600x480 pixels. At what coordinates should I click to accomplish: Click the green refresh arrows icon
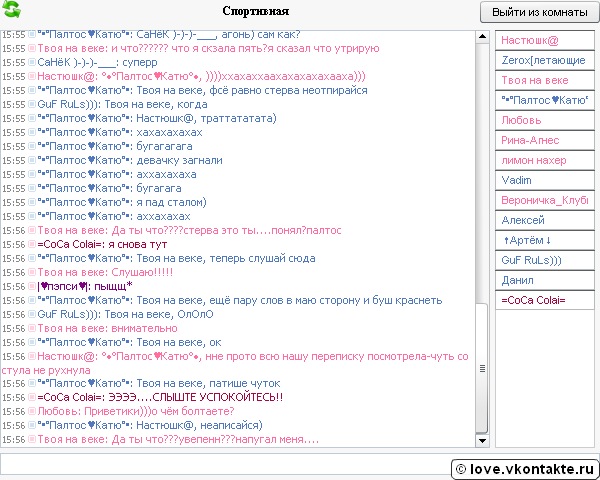tap(11, 11)
